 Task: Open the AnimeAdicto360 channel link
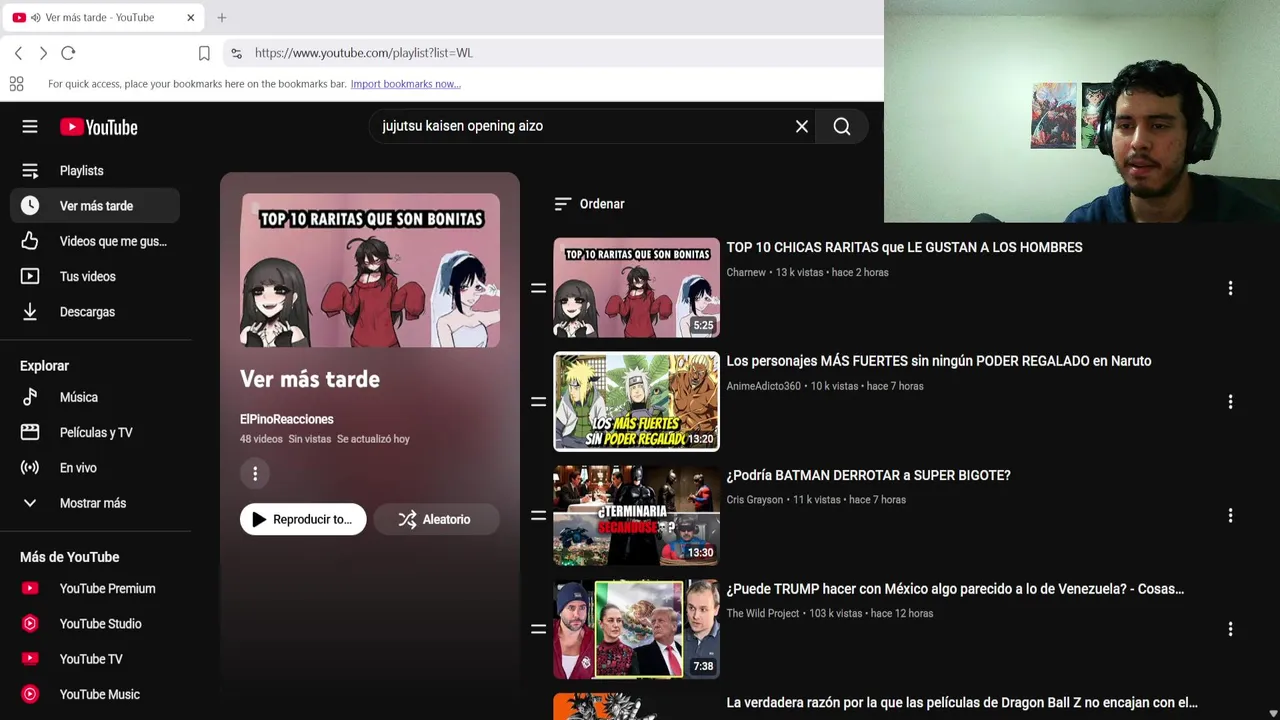tap(763, 386)
